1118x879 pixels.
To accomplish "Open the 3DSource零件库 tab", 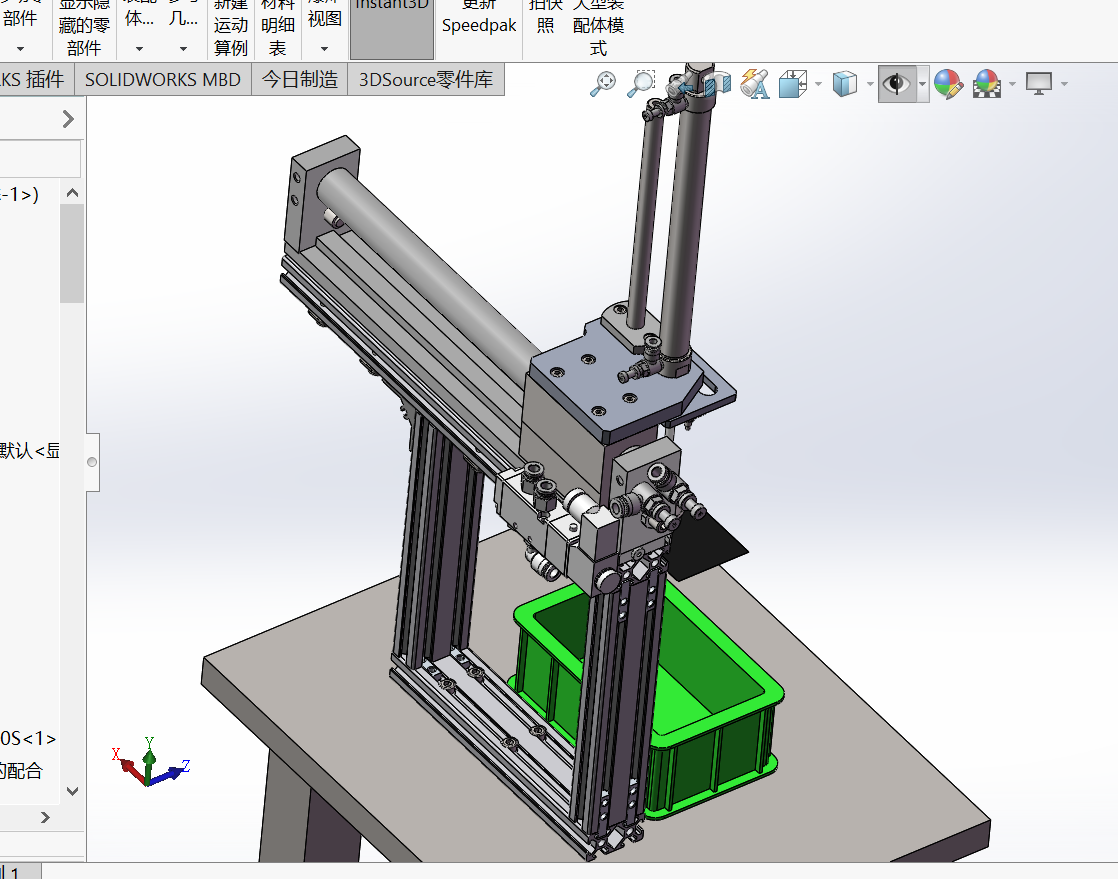I will 426,79.
